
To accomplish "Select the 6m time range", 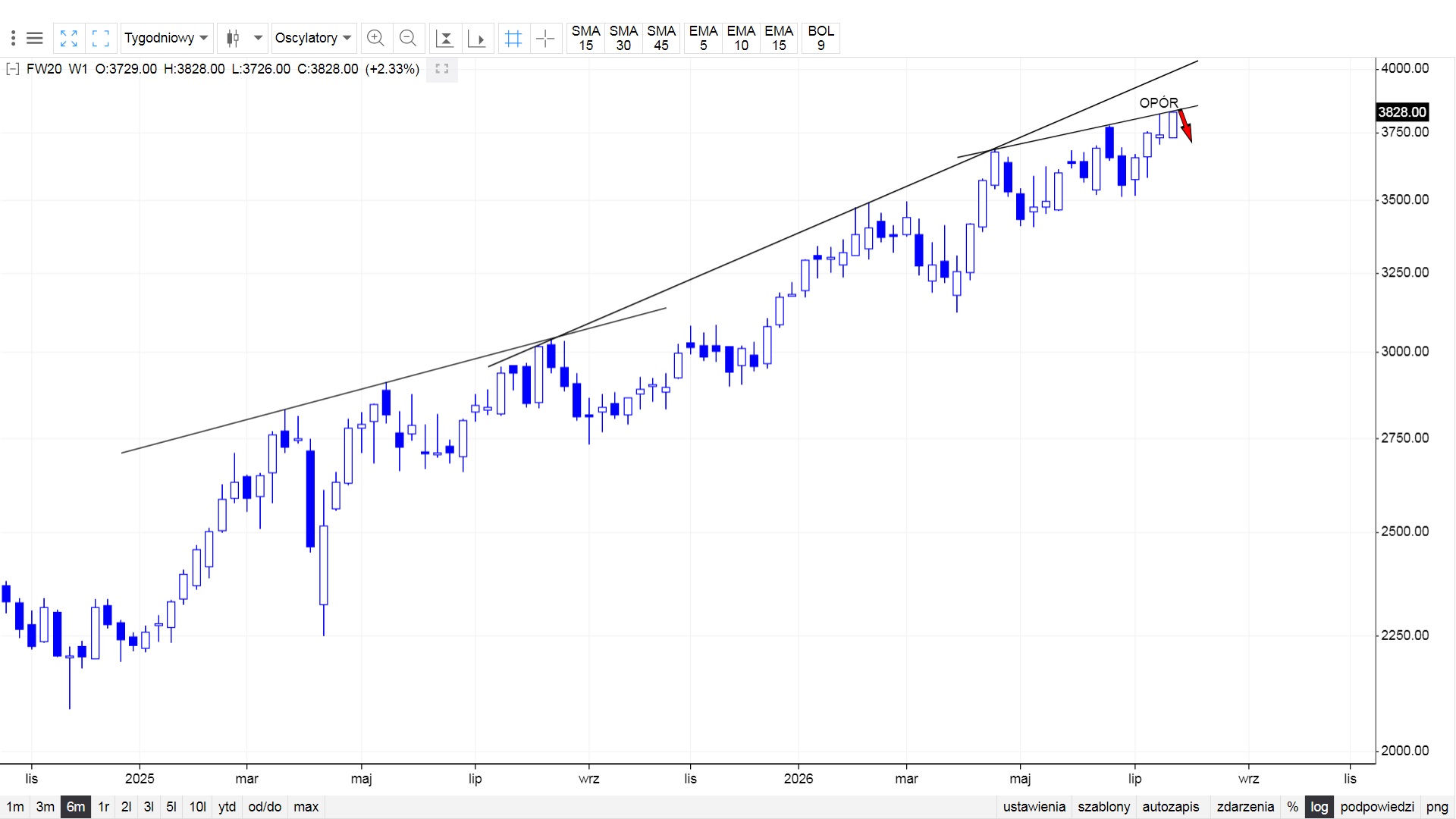I will (x=76, y=807).
